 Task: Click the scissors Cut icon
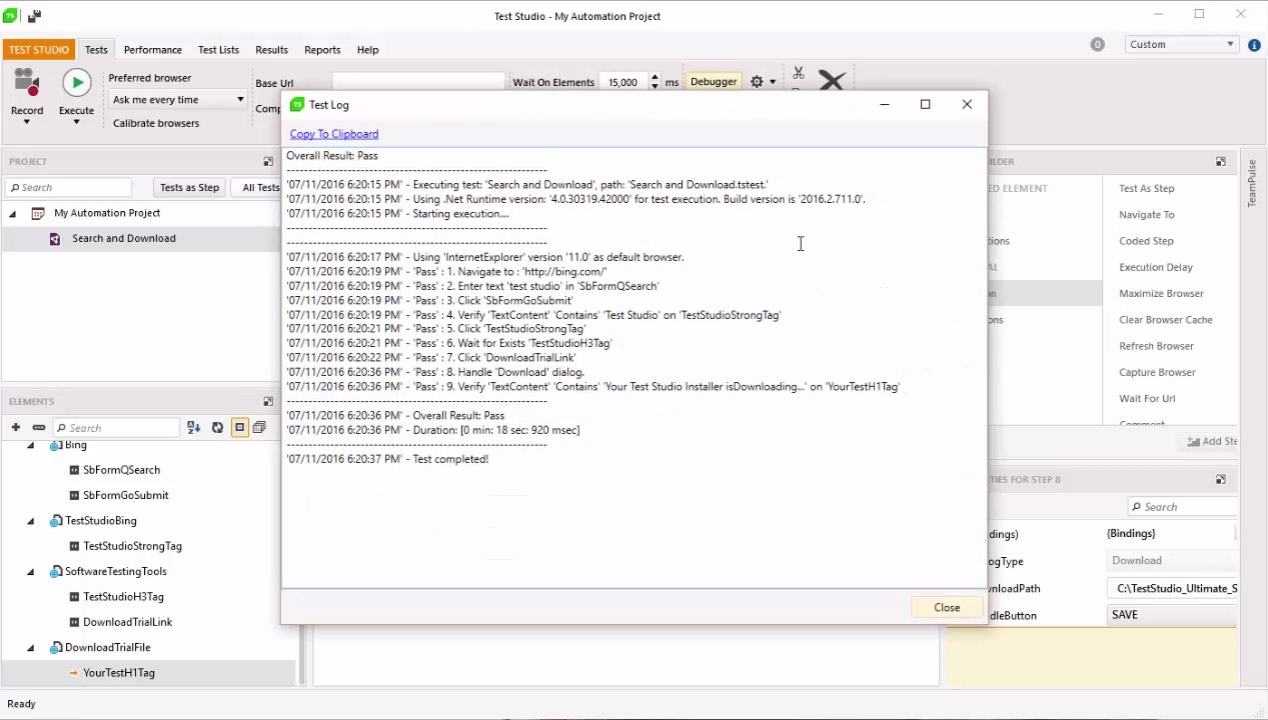coord(798,73)
